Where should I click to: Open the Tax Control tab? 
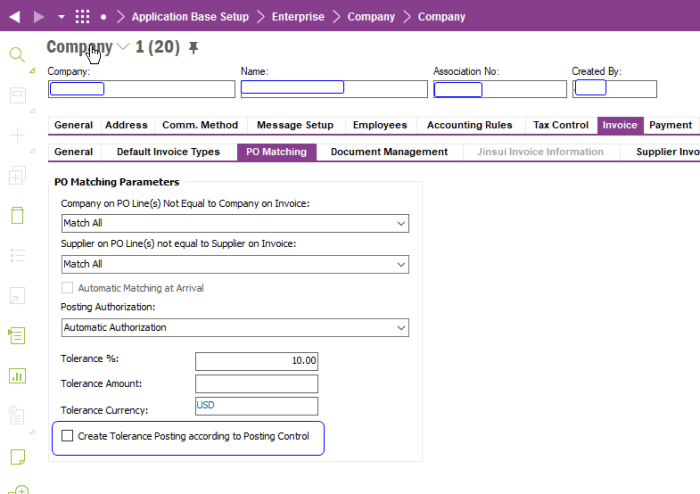pos(561,125)
